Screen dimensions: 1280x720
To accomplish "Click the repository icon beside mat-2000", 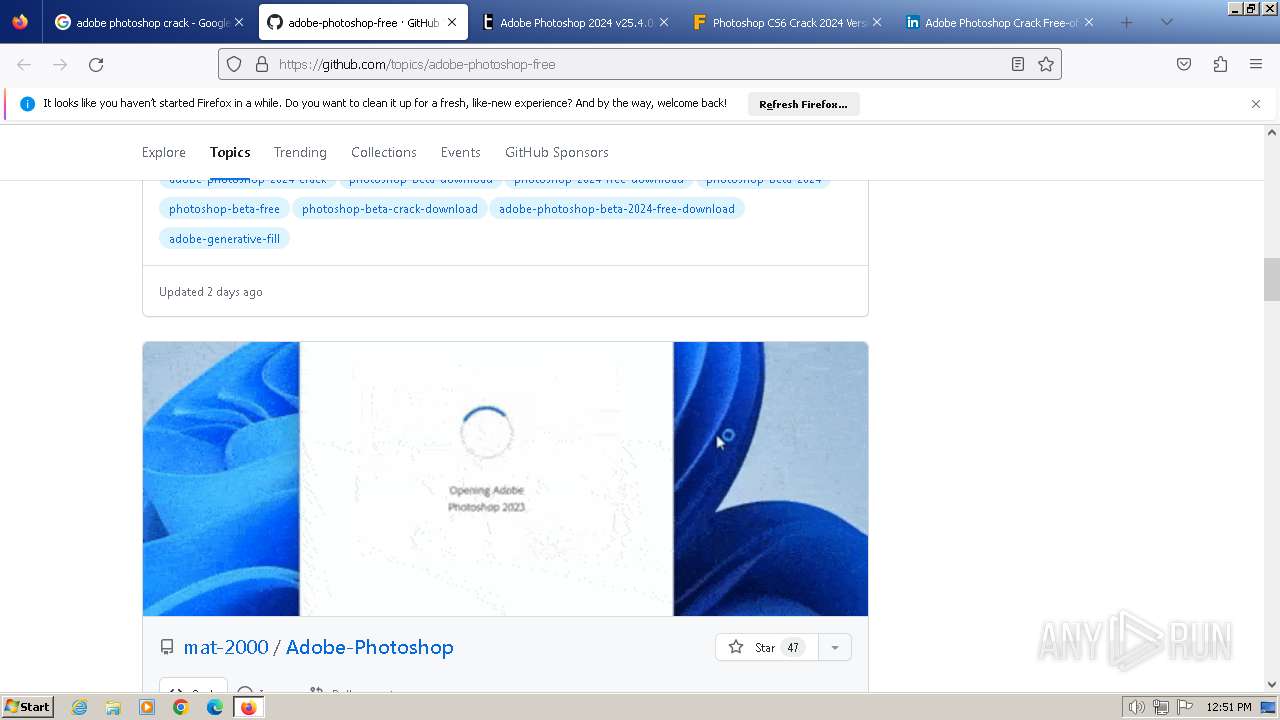I will 167,647.
